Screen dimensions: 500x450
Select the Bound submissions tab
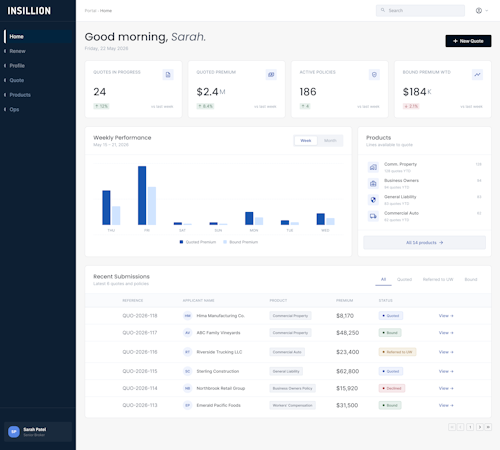tap(471, 279)
